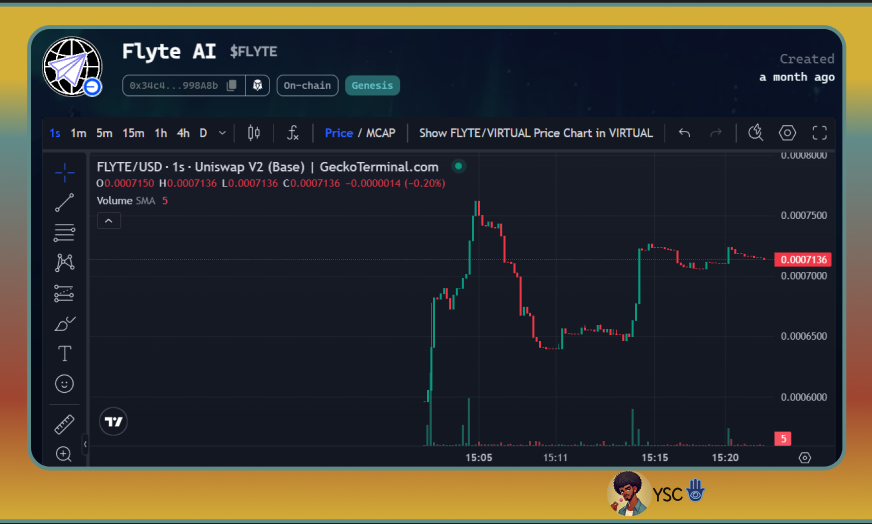The height and width of the screenshot is (524, 872).
Task: Click the current price label 0.0007136
Action: [x=804, y=259]
